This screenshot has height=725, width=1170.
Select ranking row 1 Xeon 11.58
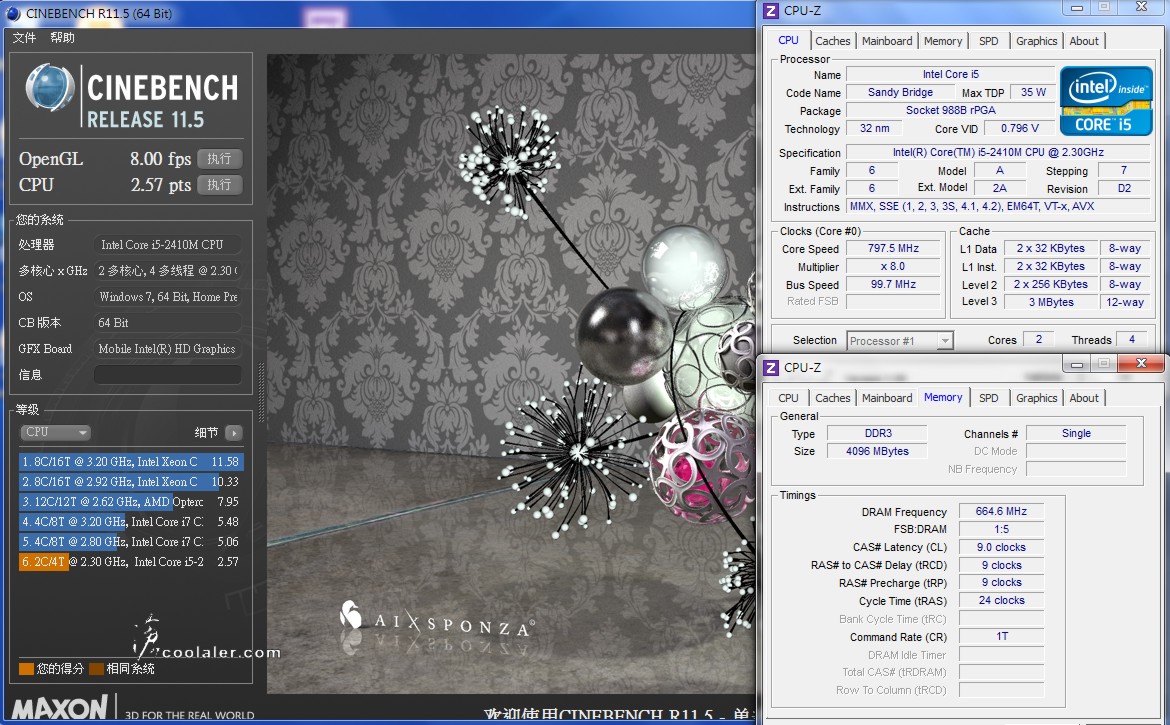coord(131,462)
